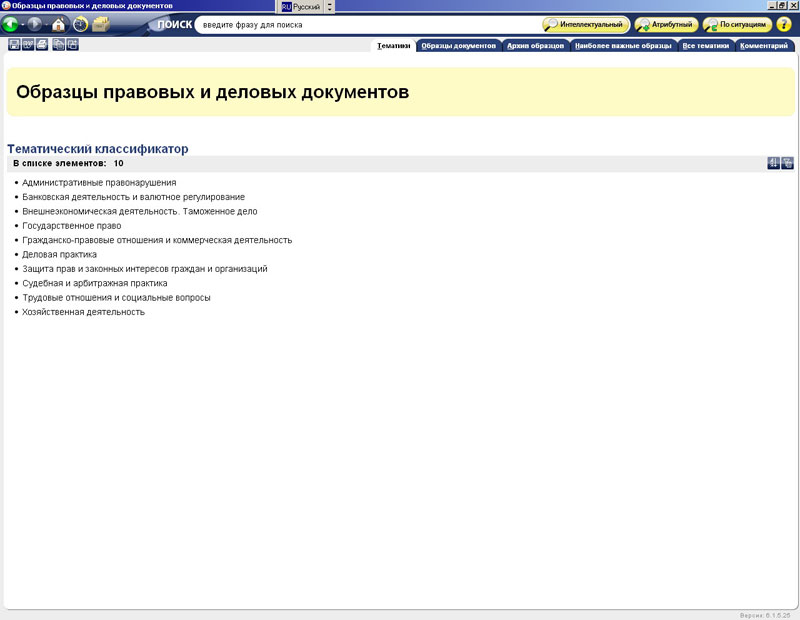Click the Print icon in toolbar

pos(42,45)
